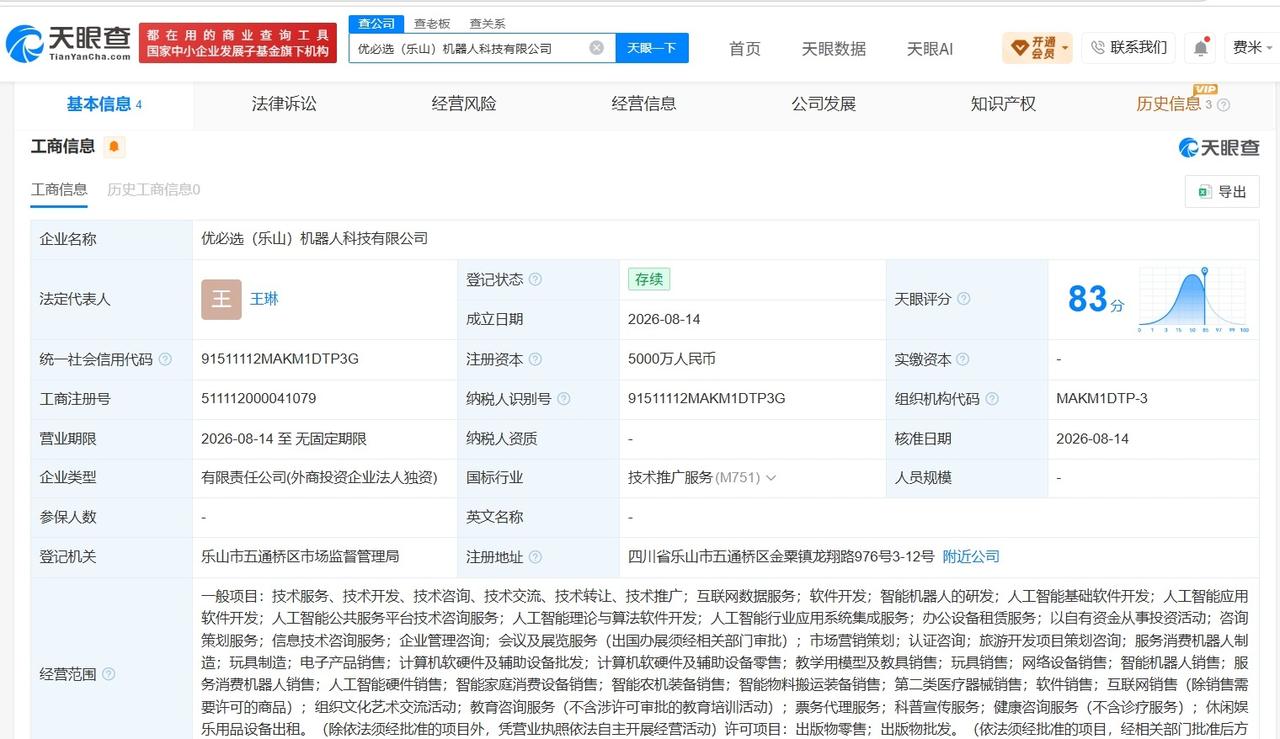The height and width of the screenshot is (739, 1280).
Task: Click the 存续 status tag
Action: (649, 279)
